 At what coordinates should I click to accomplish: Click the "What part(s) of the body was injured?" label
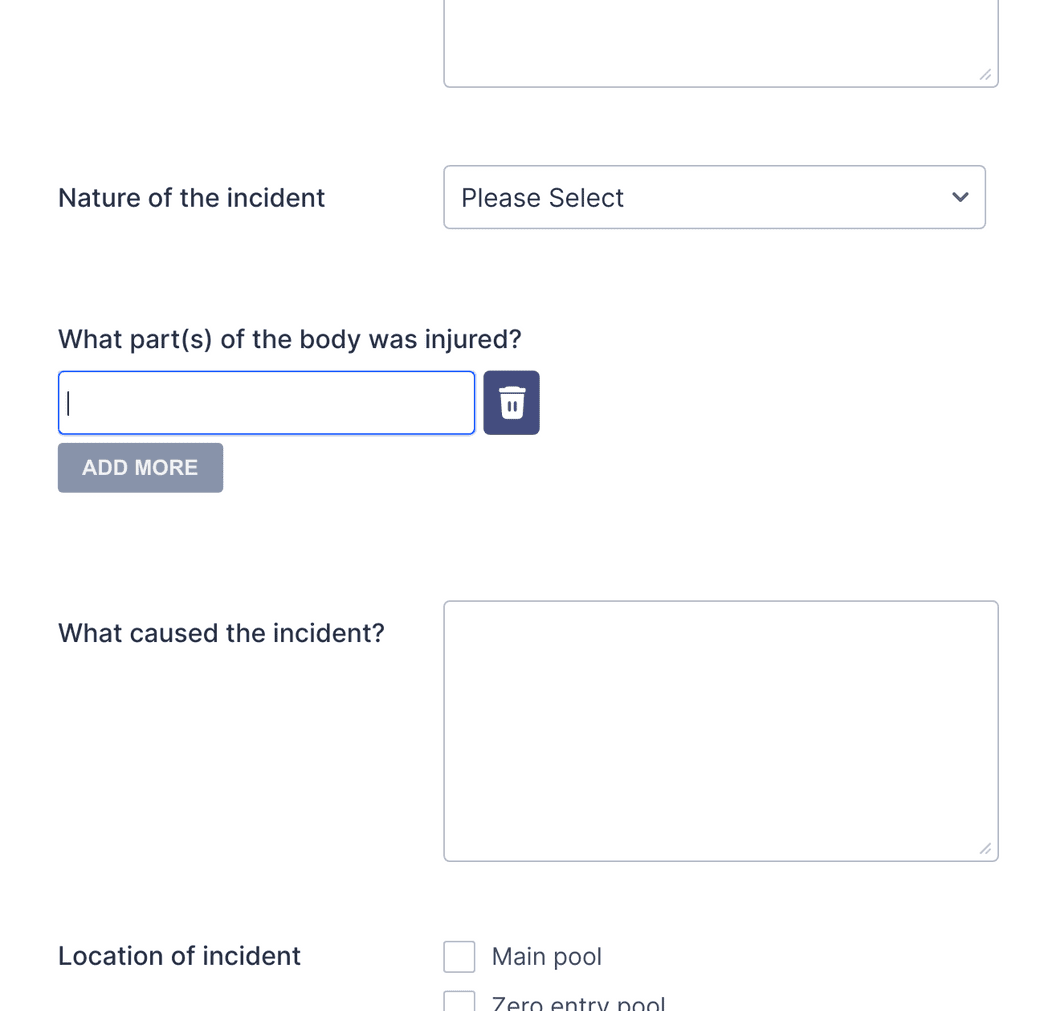point(290,340)
